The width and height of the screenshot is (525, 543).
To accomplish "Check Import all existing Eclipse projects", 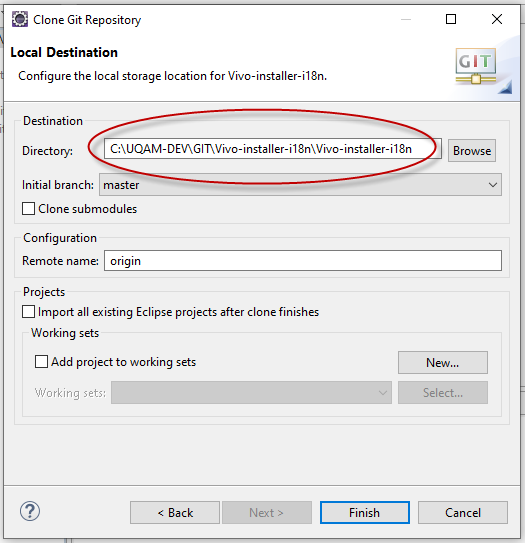I will click(28, 312).
